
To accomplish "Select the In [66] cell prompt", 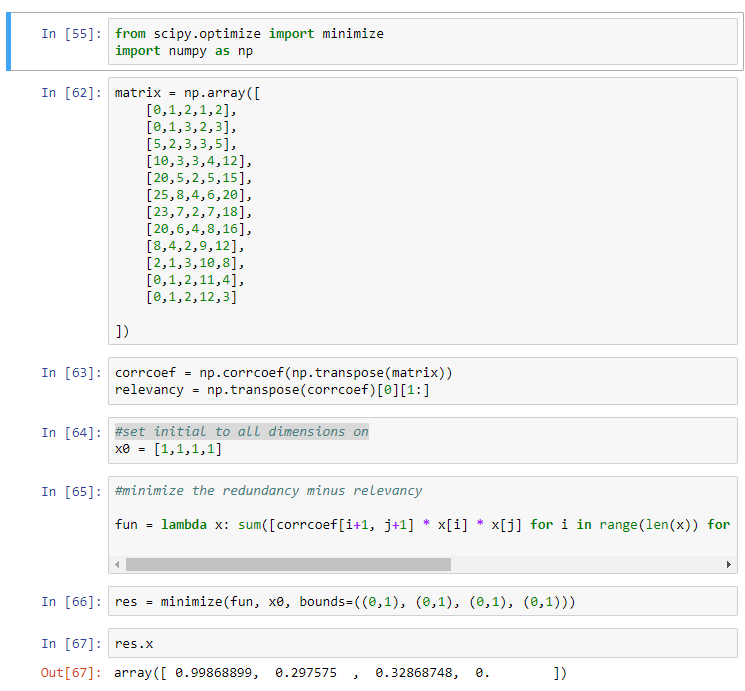I will (71, 602).
